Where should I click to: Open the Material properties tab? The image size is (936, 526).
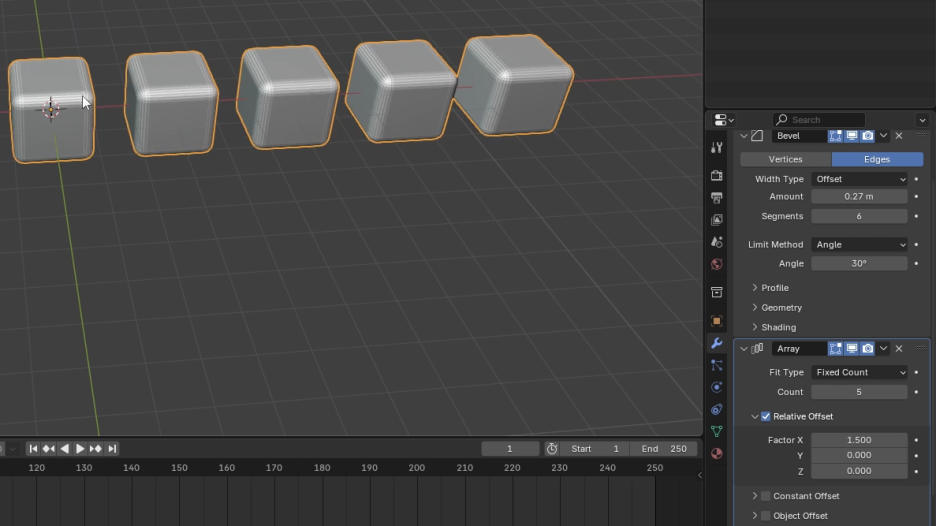pos(717,454)
